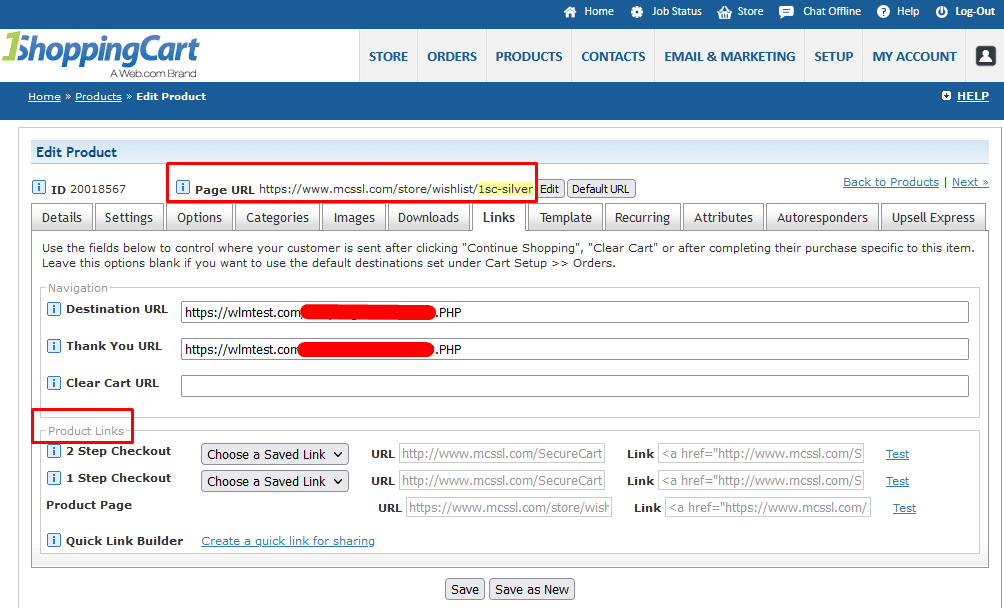Switch to the Images tab
Viewport: 1004px width, 608px height.
354,218
